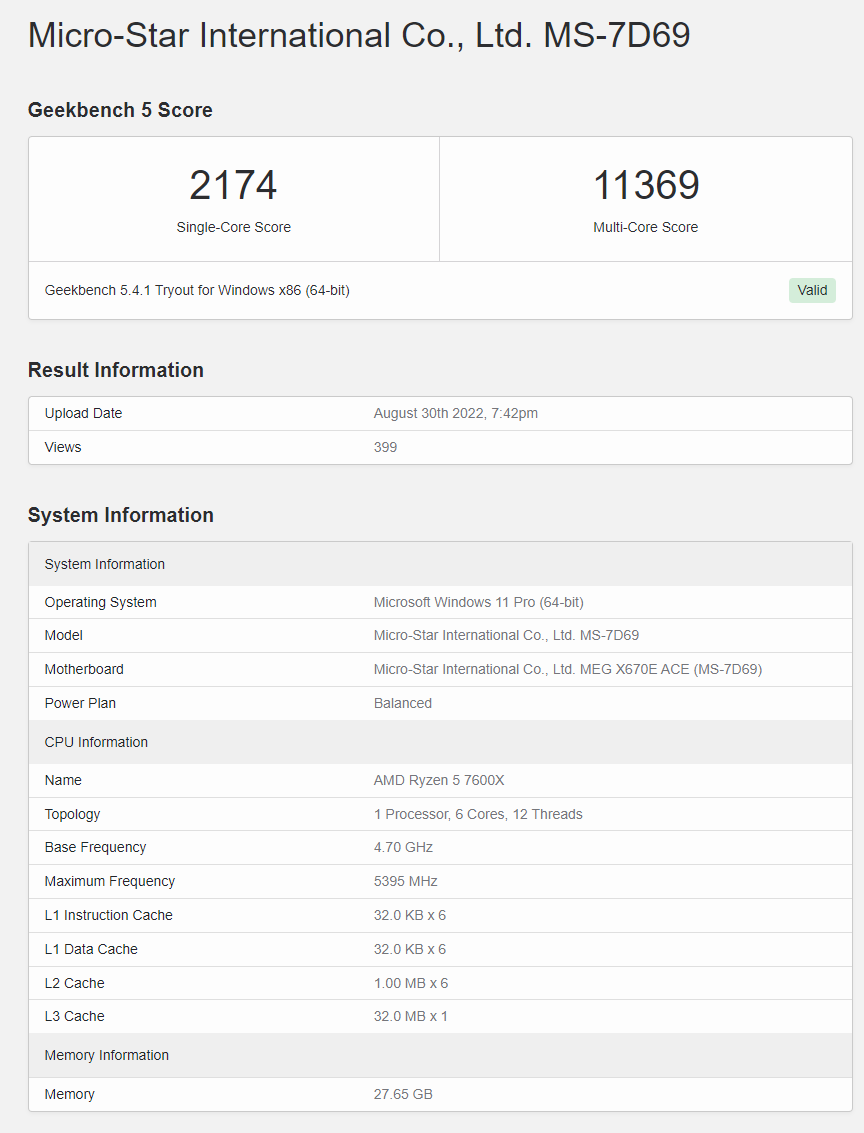
Task: Click the 'L1 Data Cache' row label
Action: 91,949
